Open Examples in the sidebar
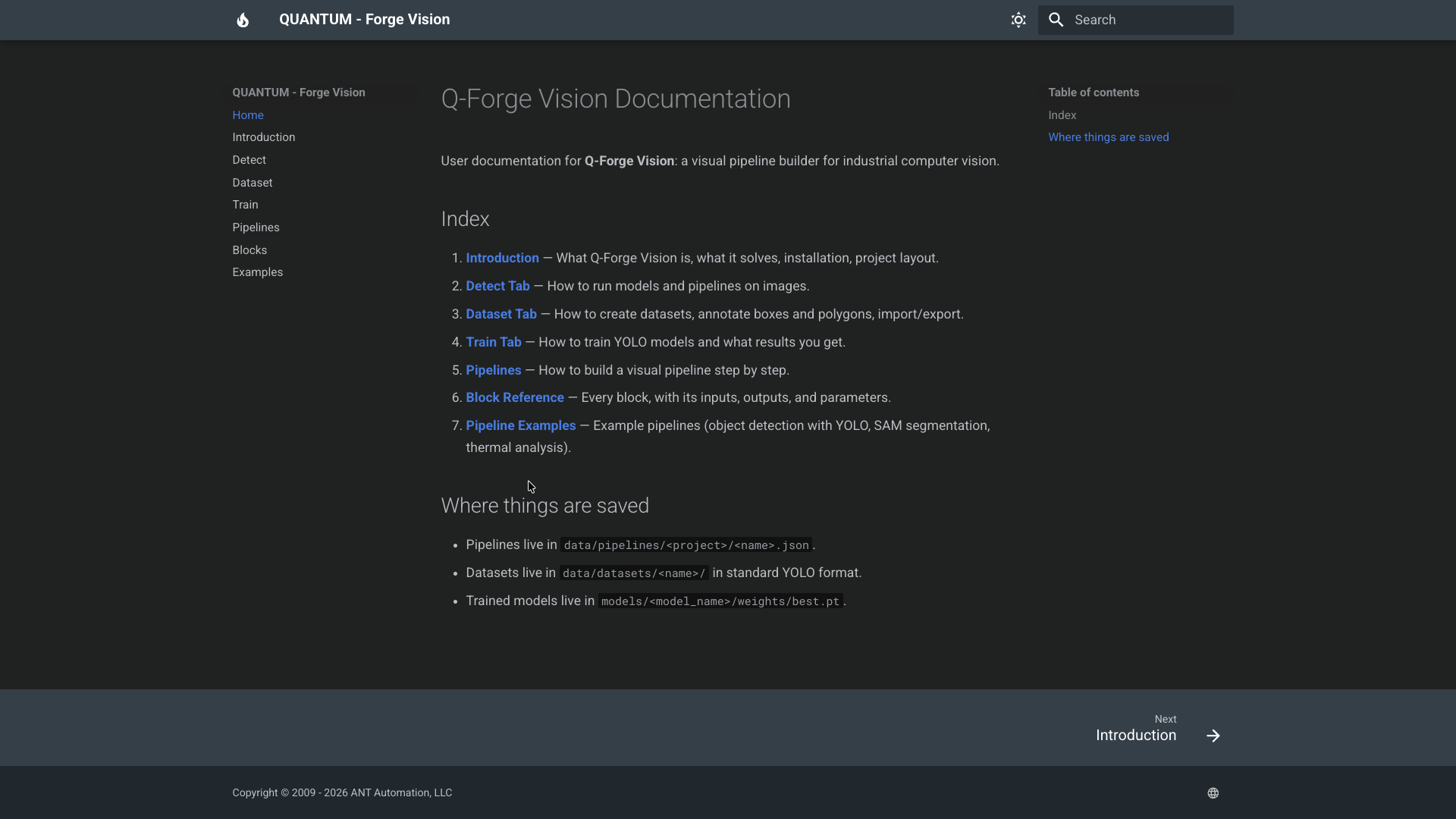Screen dimensions: 1456x819 point(258,272)
